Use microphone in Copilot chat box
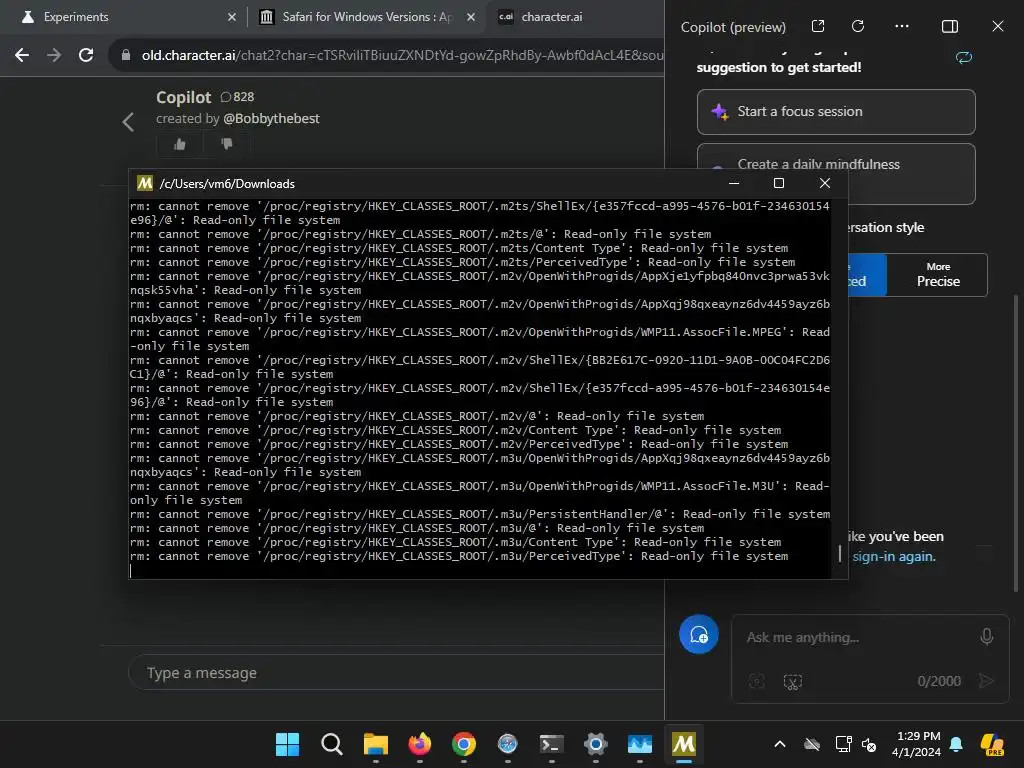Screen dimensions: 1024x768 987,637
